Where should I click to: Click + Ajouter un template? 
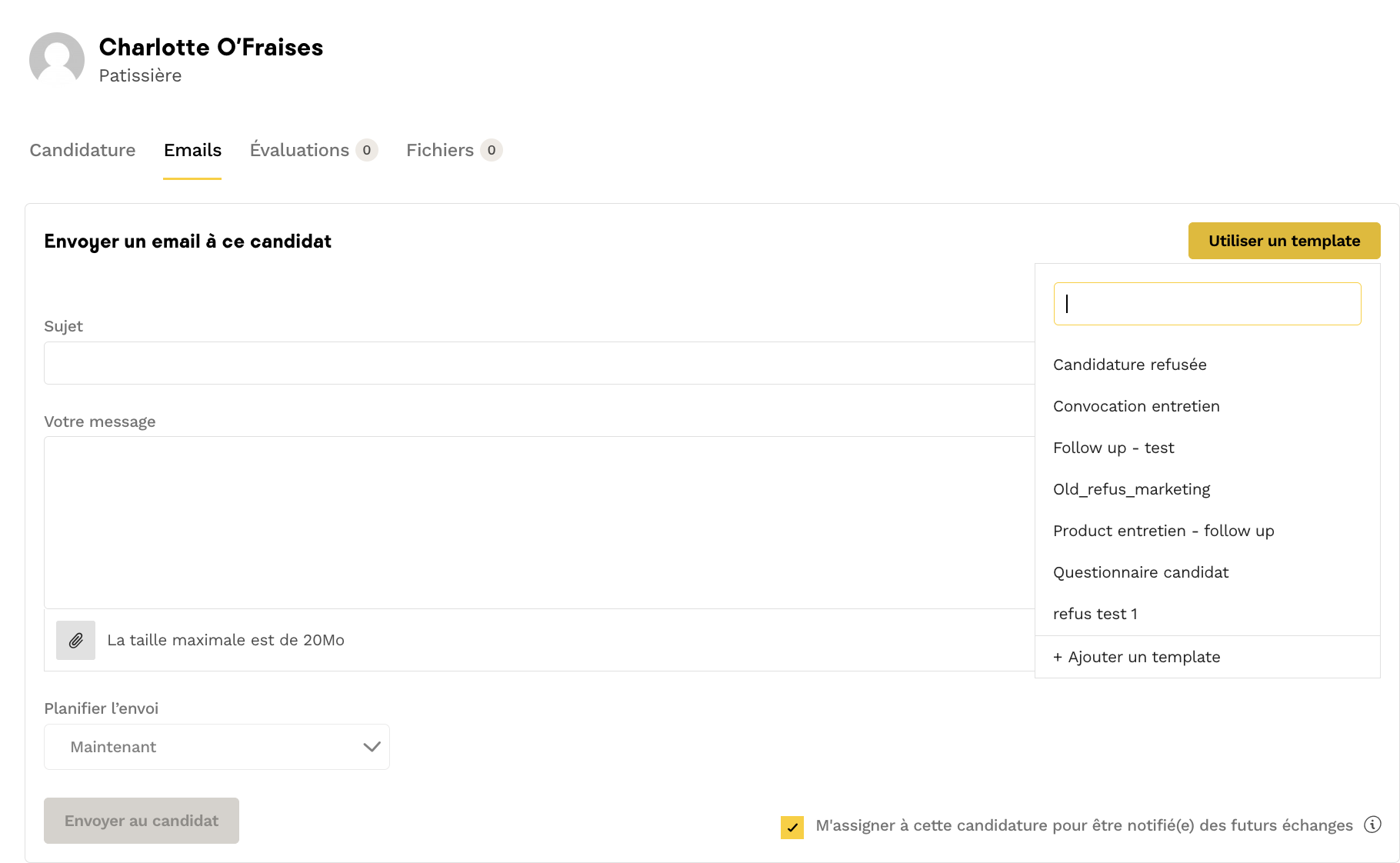coord(1136,657)
